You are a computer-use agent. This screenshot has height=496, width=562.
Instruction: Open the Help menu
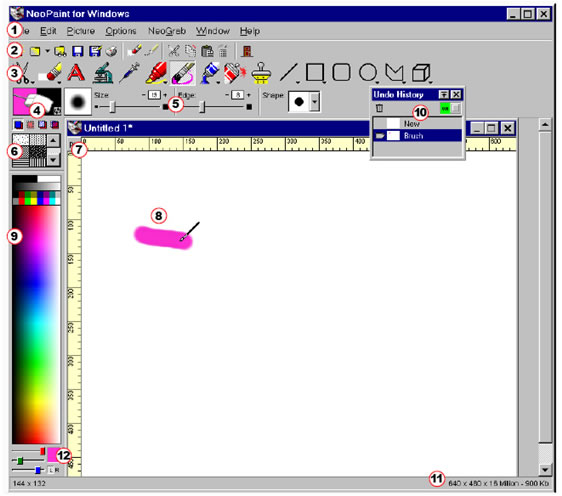[x=250, y=31]
